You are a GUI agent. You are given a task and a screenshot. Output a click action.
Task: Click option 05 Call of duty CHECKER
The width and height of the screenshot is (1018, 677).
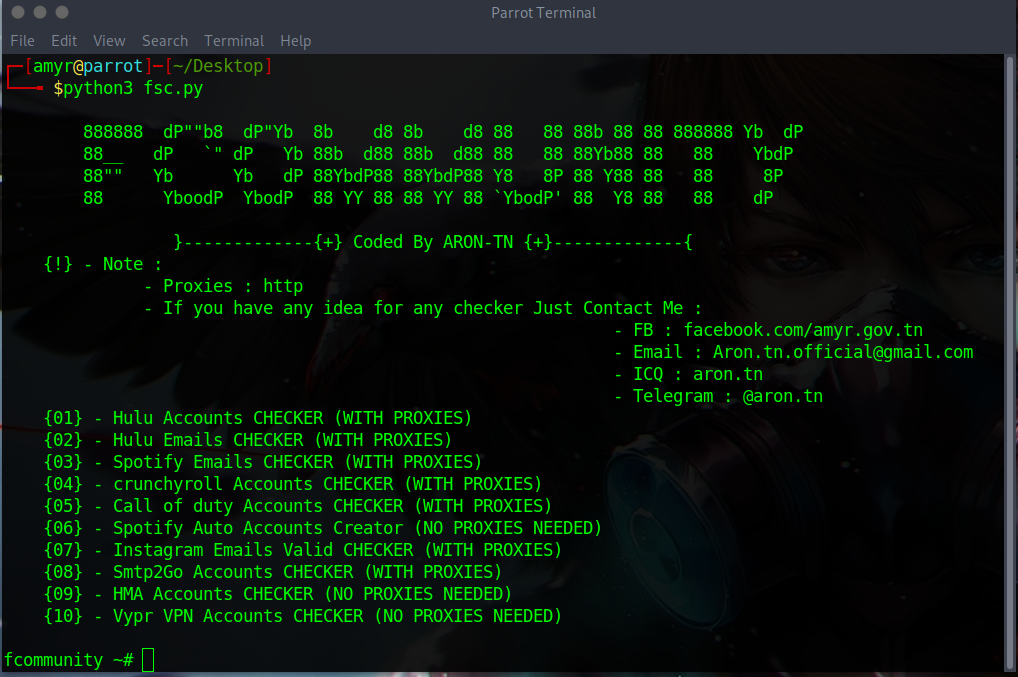pyautogui.click(x=298, y=506)
